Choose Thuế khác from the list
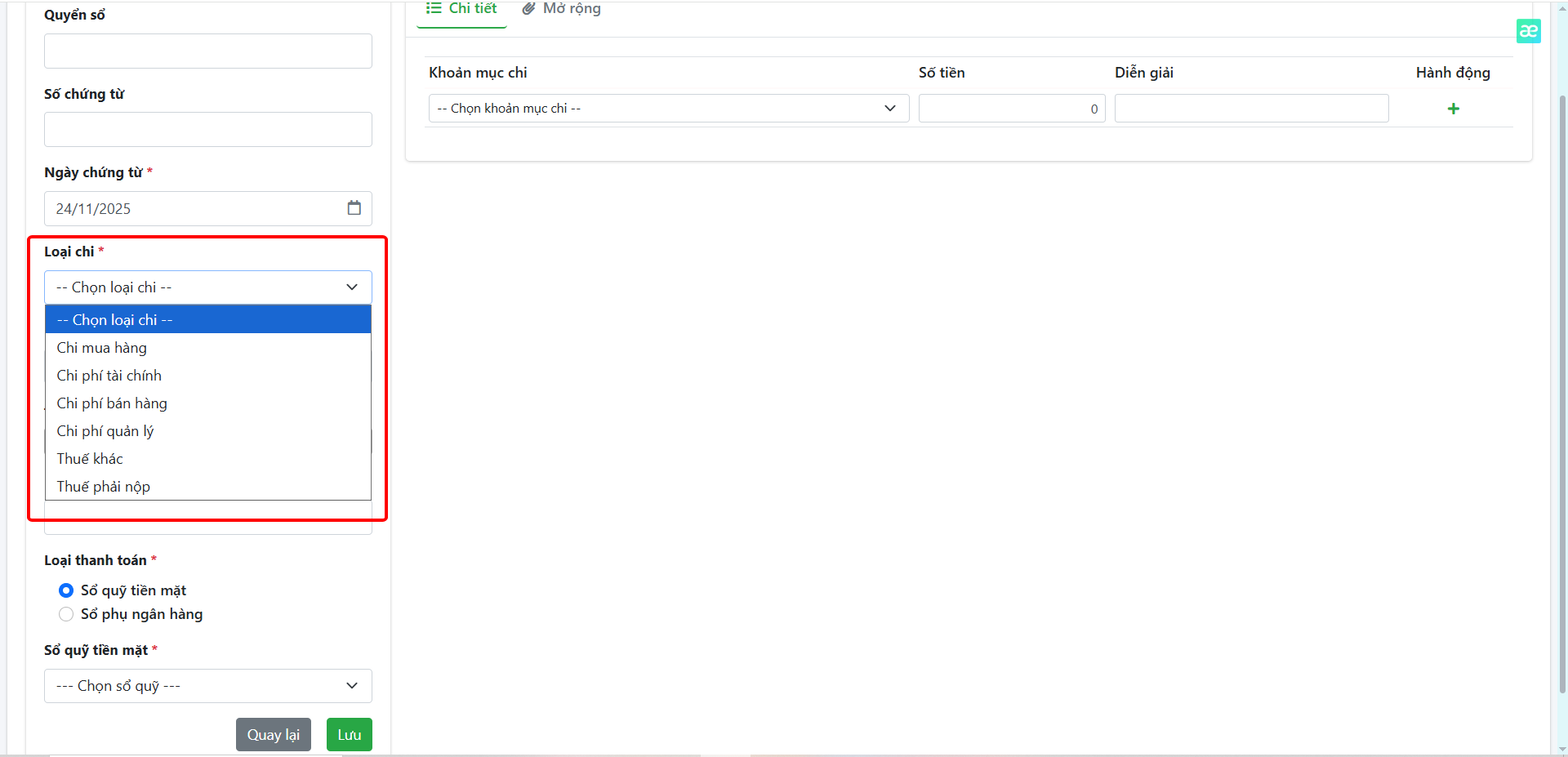The width and height of the screenshot is (1568, 757). point(90,459)
